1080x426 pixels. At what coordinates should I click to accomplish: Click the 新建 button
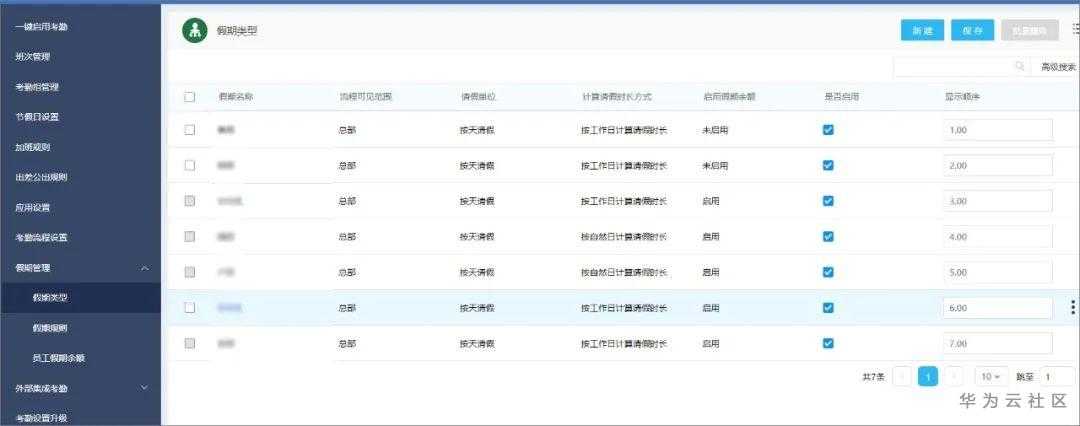click(x=923, y=30)
